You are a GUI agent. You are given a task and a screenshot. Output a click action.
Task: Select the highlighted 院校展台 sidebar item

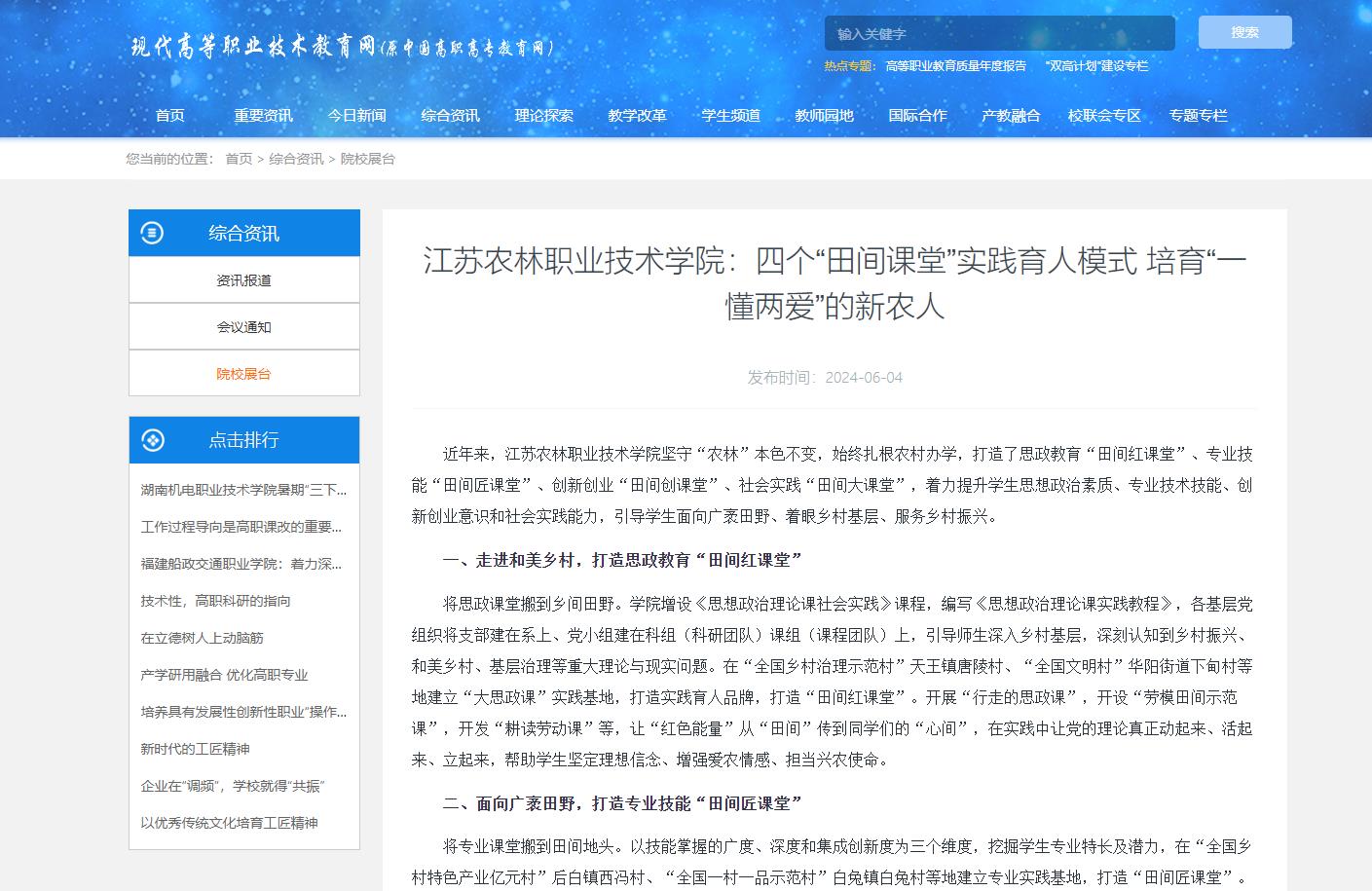pos(243,374)
